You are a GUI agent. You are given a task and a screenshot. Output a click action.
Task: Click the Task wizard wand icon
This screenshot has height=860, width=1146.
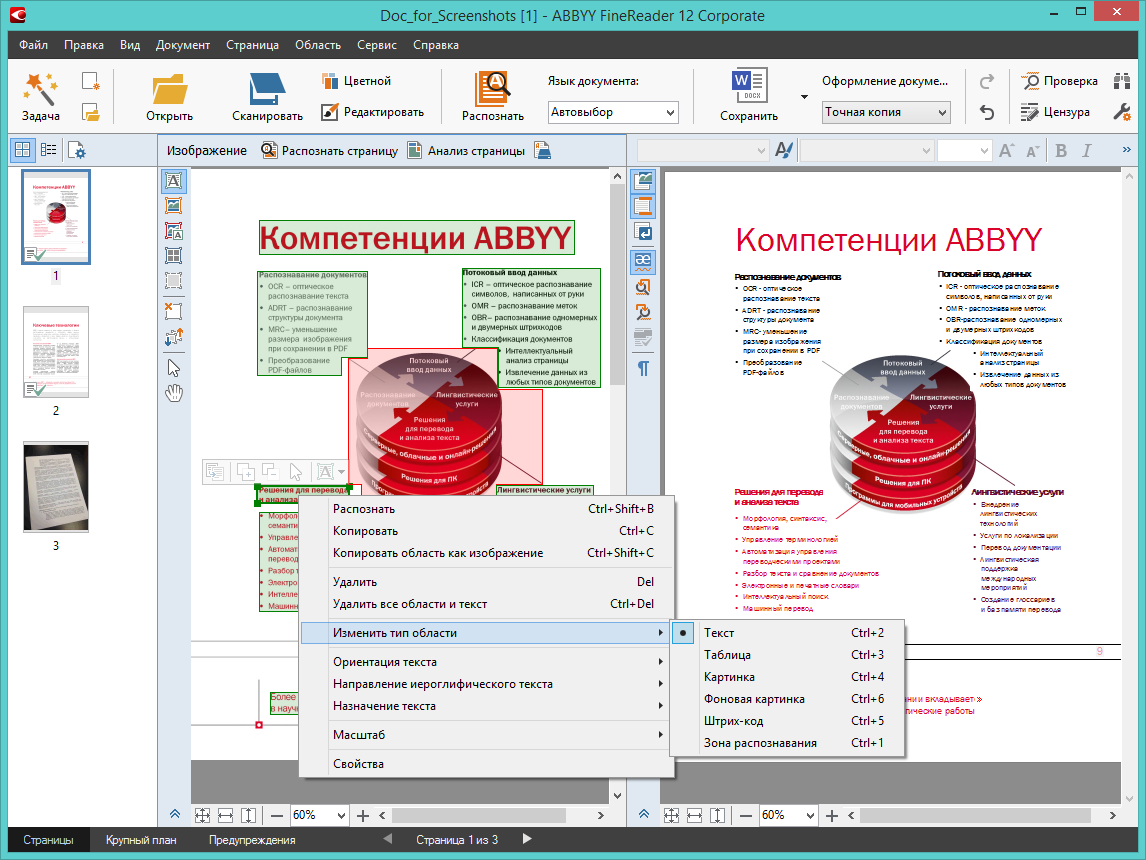coord(40,88)
